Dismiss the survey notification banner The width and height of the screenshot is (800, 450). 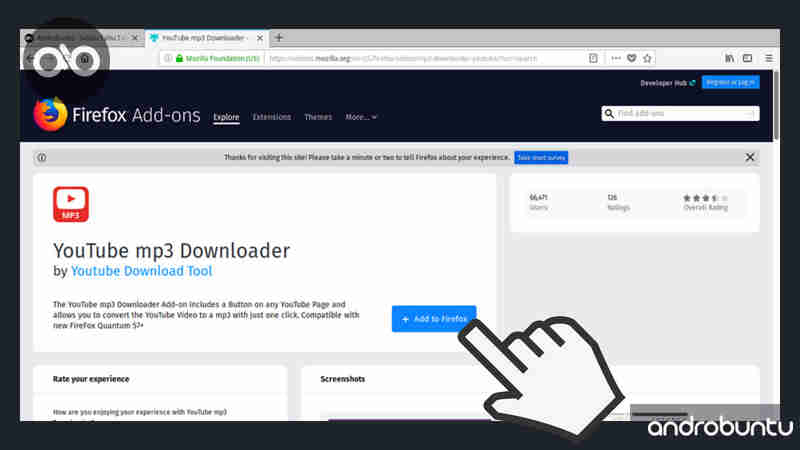coord(749,157)
